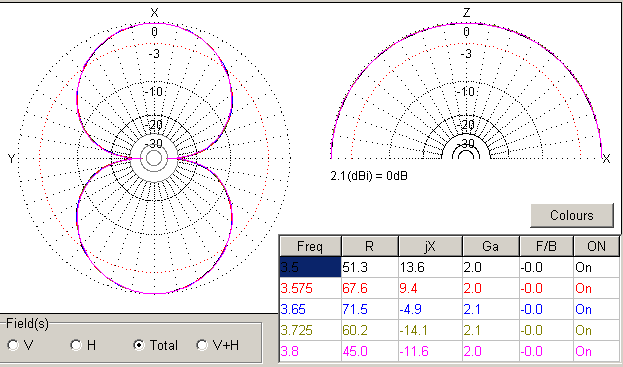623x367 pixels.
Task: Click R value 51.3
Action: click(x=370, y=267)
